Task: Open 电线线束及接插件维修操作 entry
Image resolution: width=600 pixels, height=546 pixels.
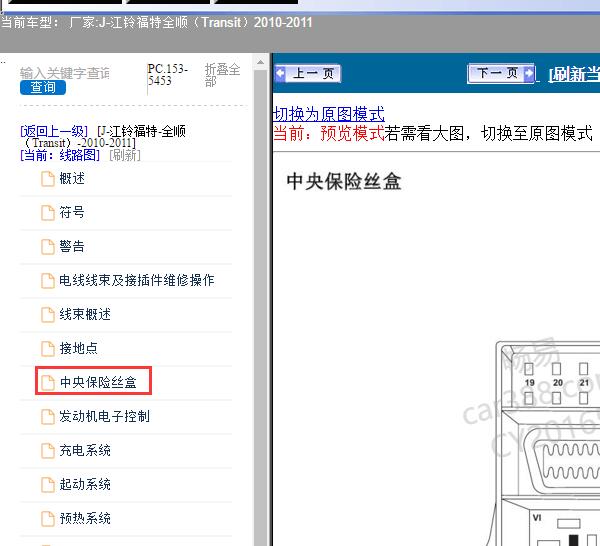Action: click(x=137, y=280)
